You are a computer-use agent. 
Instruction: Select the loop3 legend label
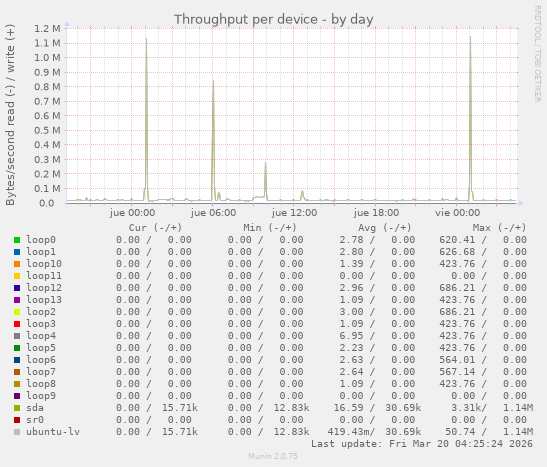(x=41, y=324)
